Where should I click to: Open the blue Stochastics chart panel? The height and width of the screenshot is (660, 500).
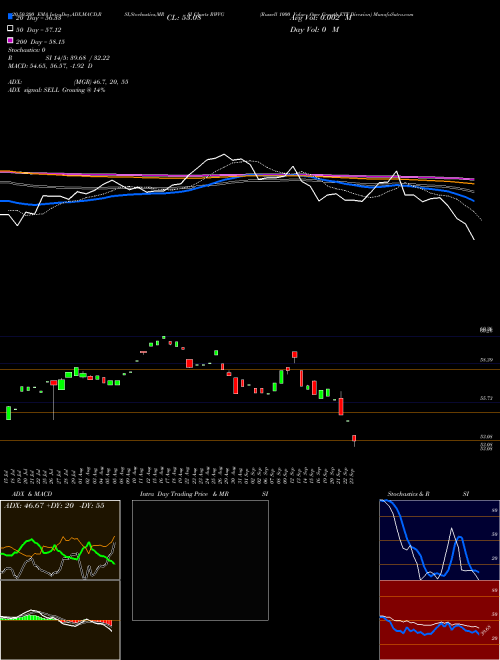click(439, 540)
